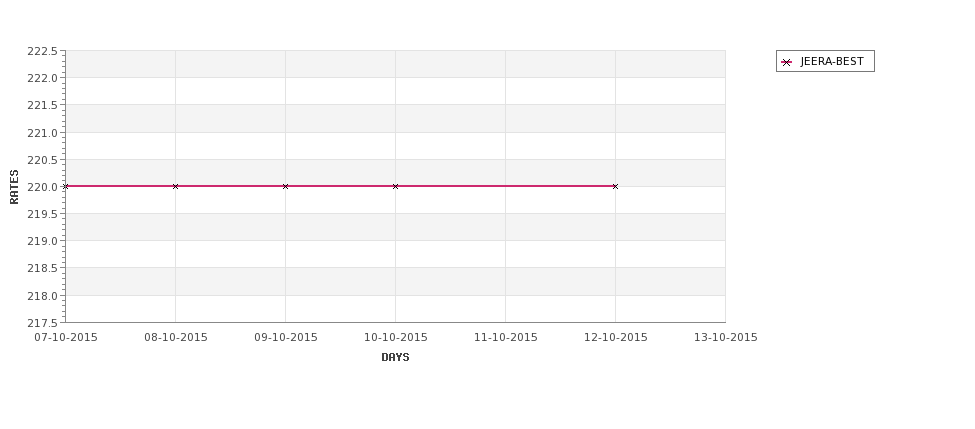This screenshot has width=975, height=429.
Task: Click the 222.5 y-axis tick label
Action: [x=42, y=52]
